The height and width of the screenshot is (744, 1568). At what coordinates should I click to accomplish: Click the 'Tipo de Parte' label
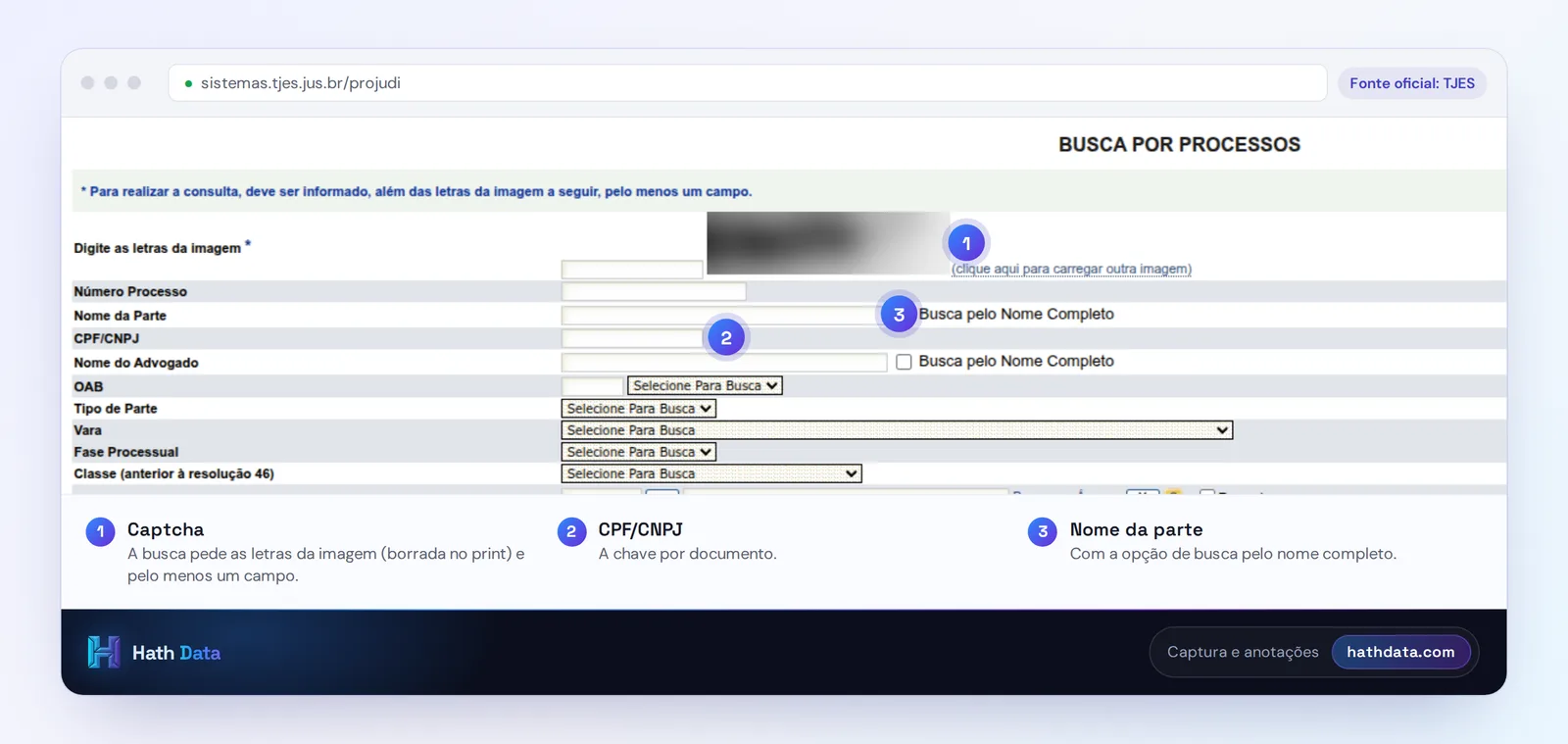[x=116, y=409]
